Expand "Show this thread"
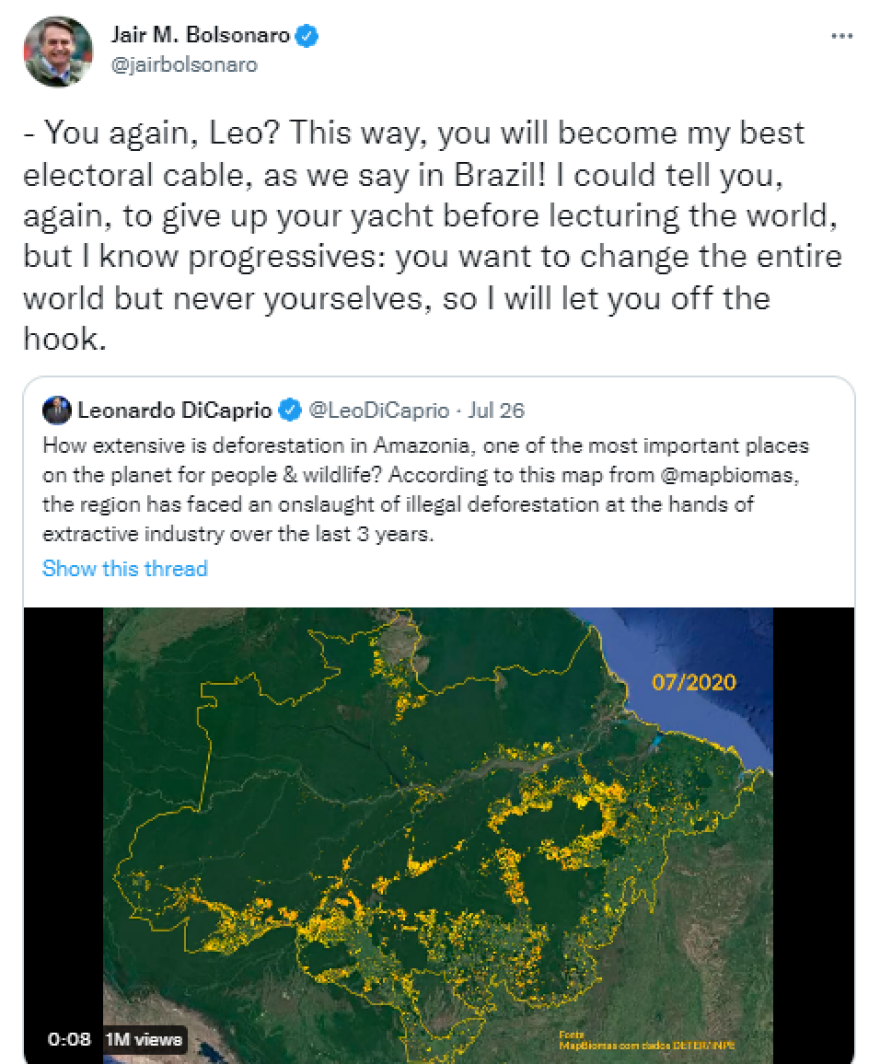The image size is (880, 1064). (x=125, y=569)
